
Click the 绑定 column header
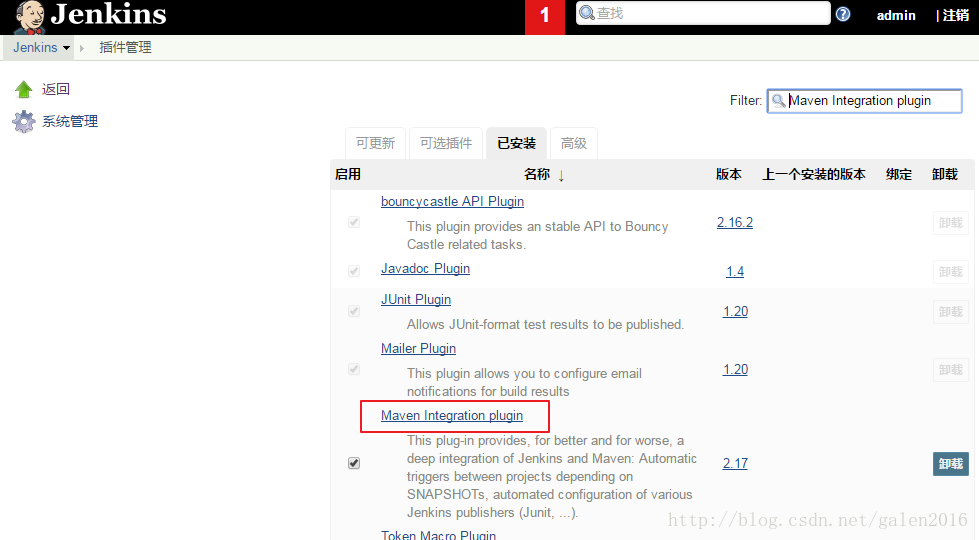[899, 174]
